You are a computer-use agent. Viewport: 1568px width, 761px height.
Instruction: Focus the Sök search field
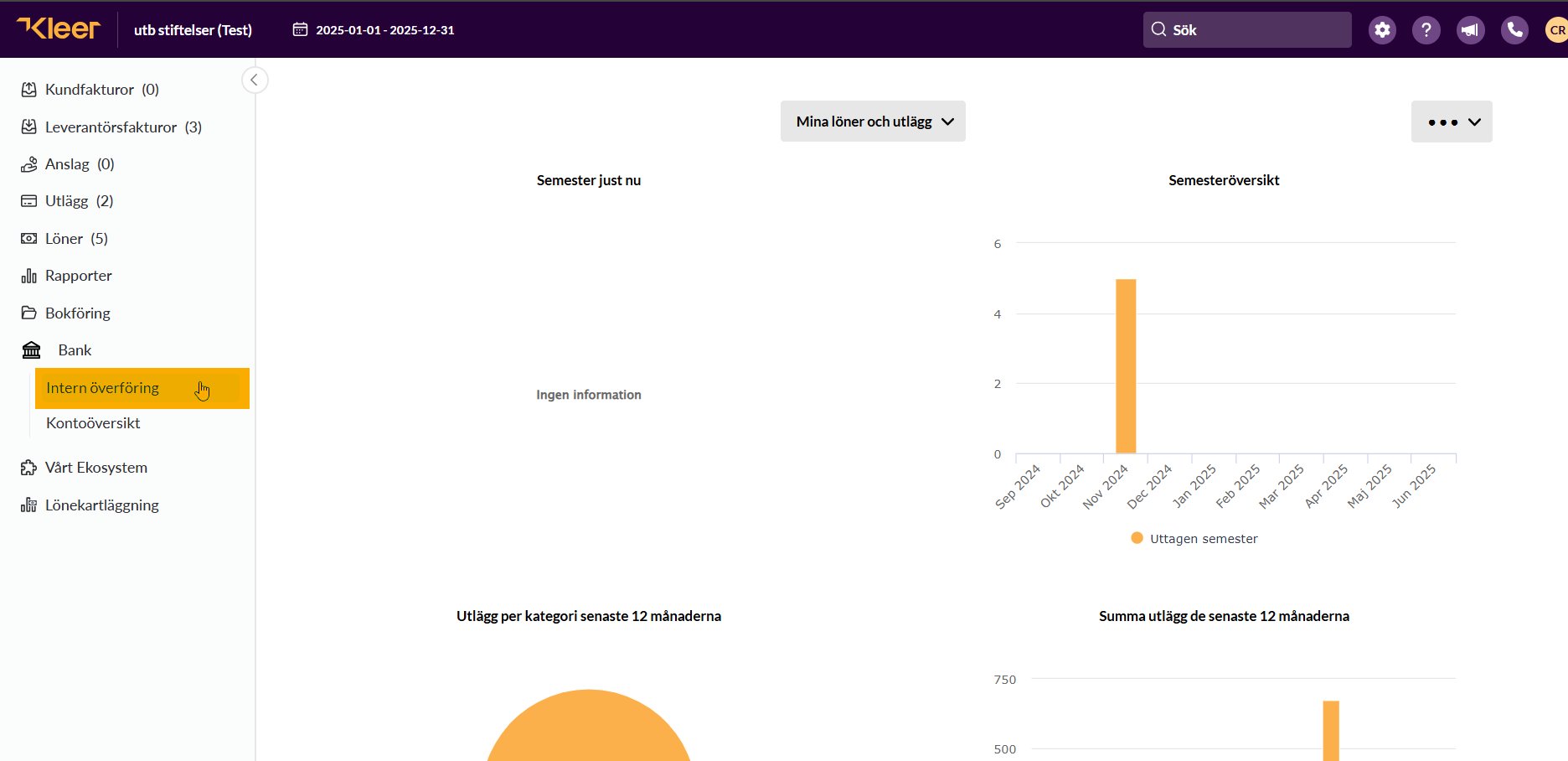pos(1247,30)
